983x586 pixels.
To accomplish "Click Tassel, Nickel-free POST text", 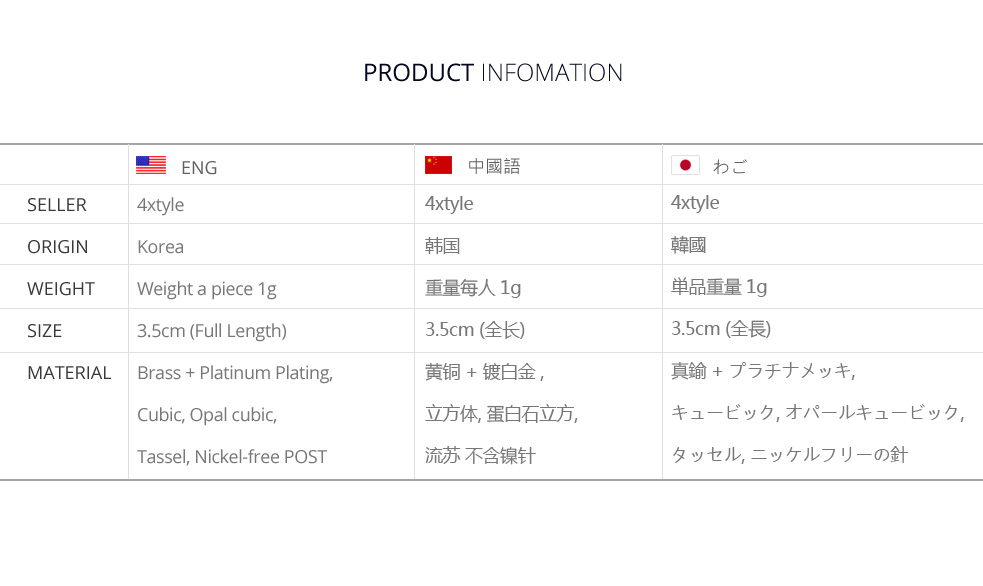I will [x=232, y=457].
